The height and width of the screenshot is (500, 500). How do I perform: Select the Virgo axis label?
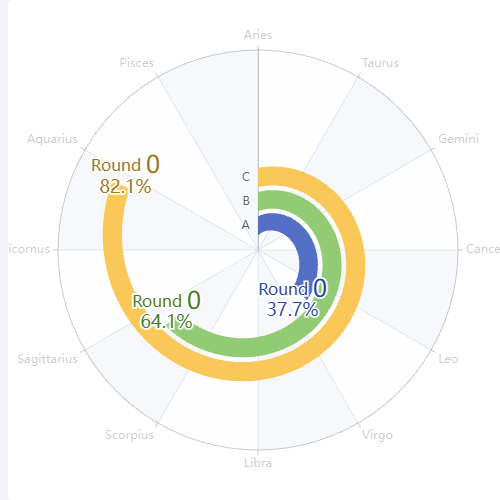[x=377, y=435]
